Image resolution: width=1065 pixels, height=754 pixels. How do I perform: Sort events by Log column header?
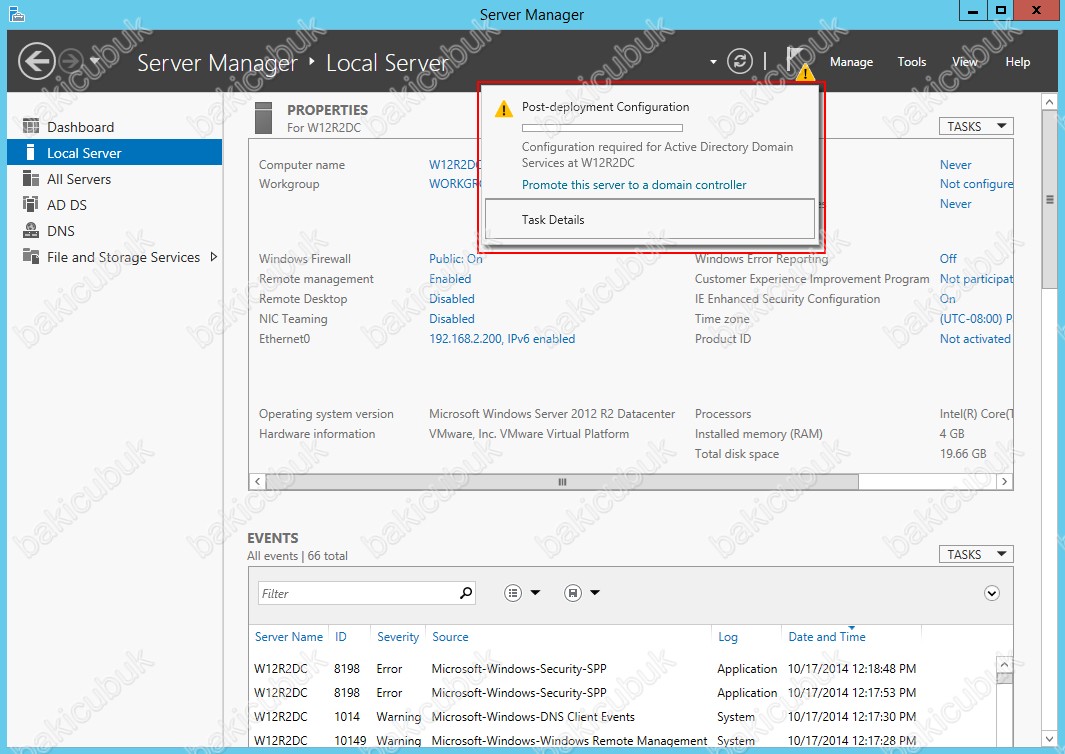tap(727, 636)
